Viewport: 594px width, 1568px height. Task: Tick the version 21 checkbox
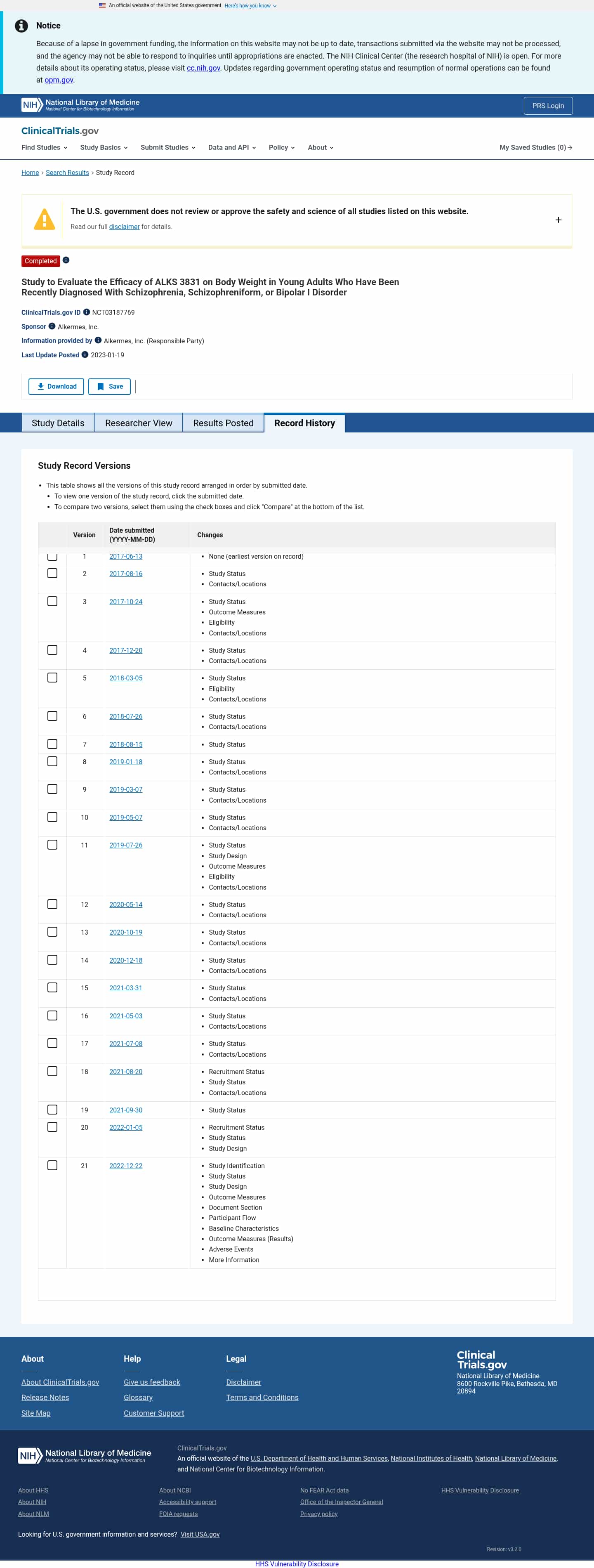52,1165
